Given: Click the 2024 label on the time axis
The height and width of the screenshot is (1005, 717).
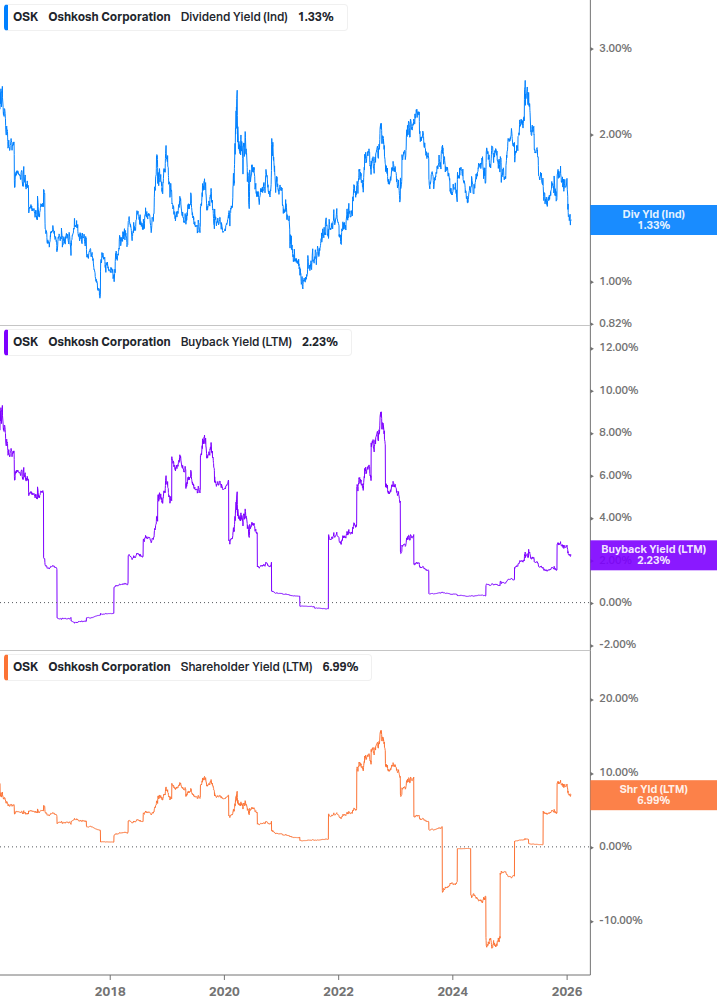Looking at the screenshot, I should click(453, 992).
